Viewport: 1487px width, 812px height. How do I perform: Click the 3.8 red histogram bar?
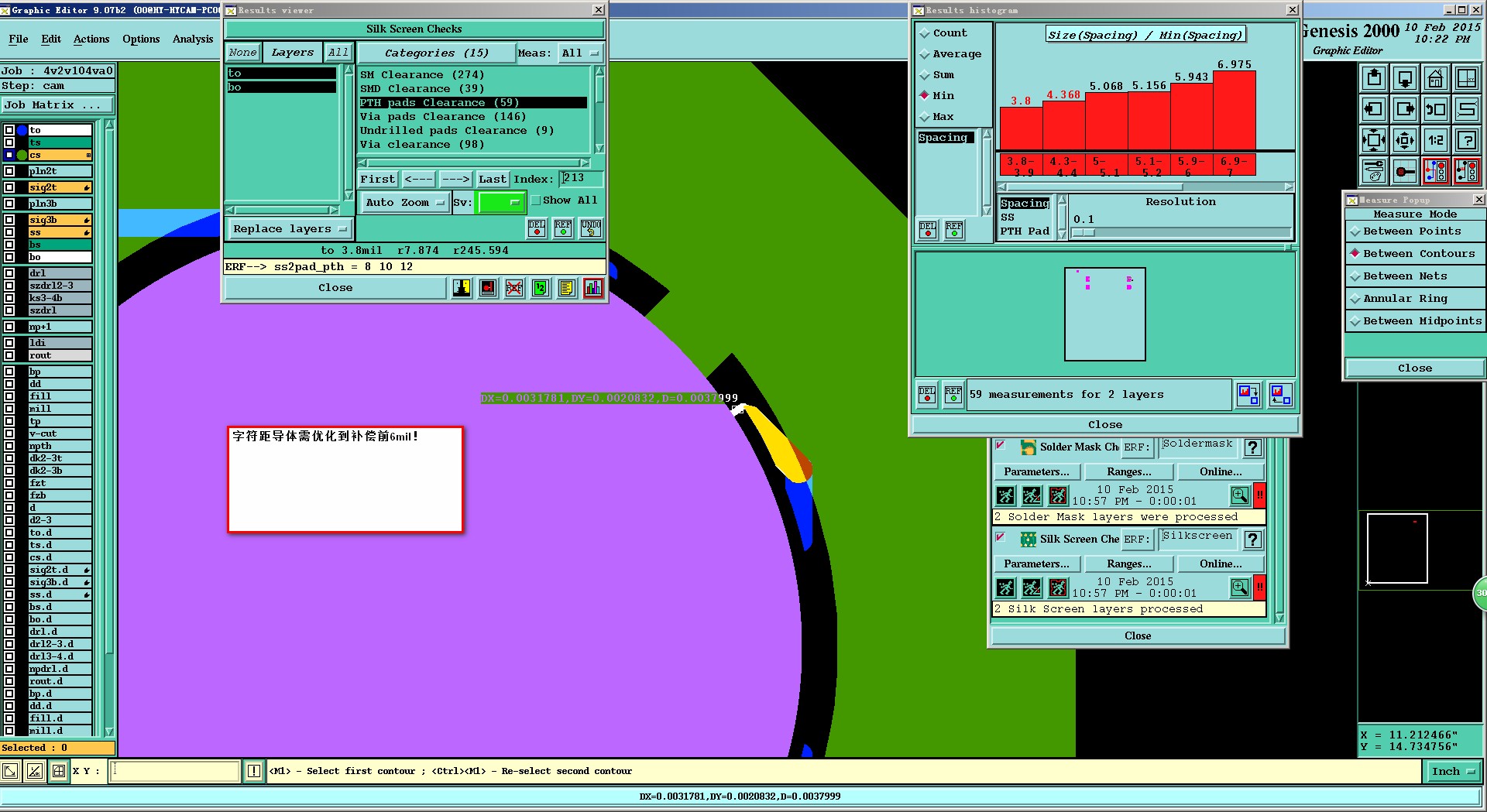pyautogui.click(x=1021, y=128)
